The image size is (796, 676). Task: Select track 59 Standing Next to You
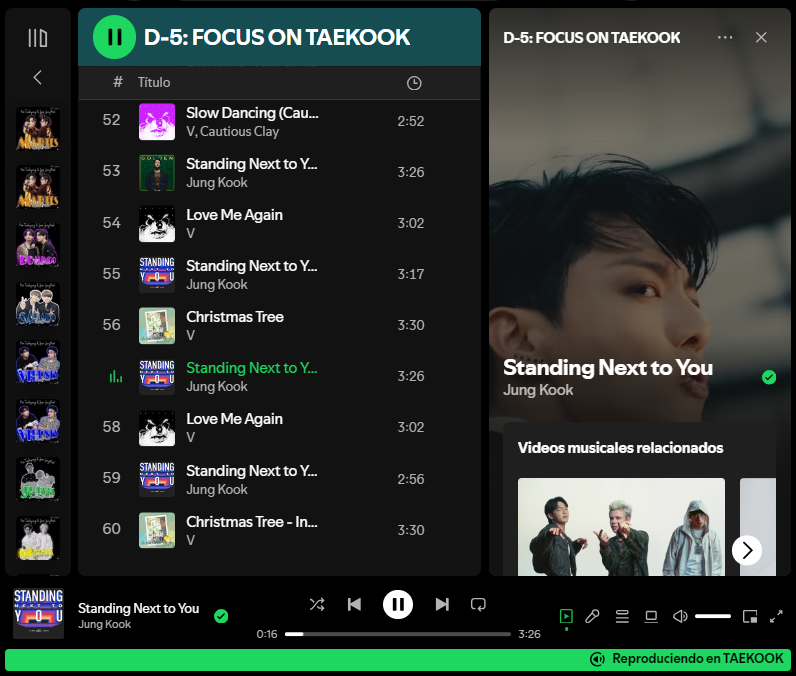tap(279, 479)
